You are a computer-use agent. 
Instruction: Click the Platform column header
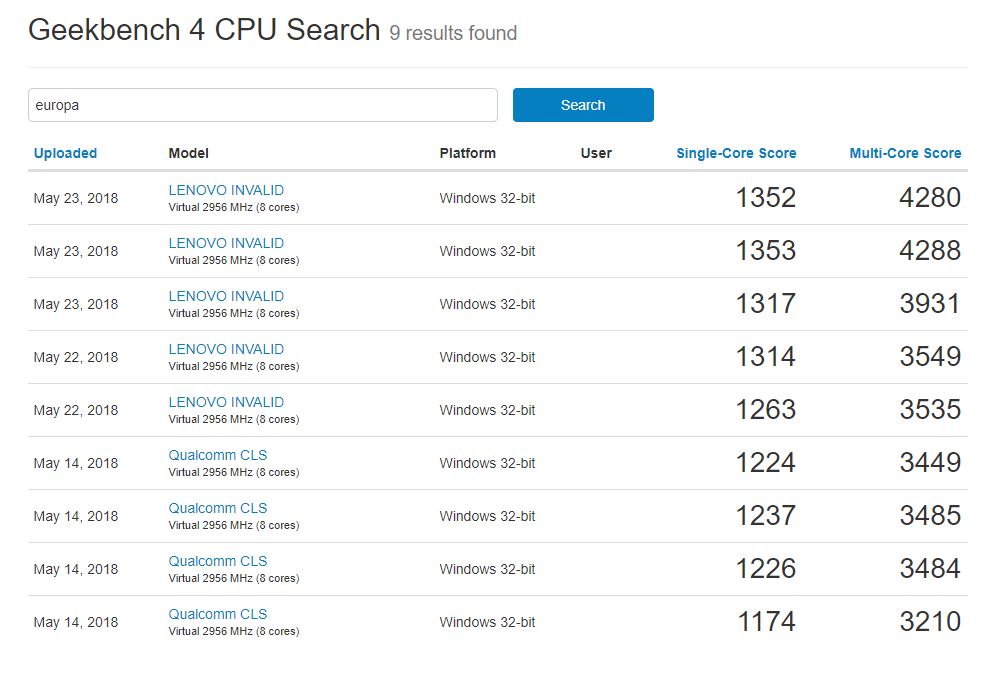tap(467, 153)
